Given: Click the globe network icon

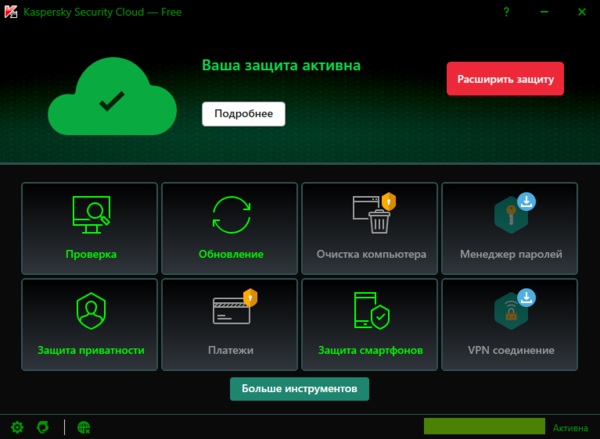Looking at the screenshot, I should [83, 427].
